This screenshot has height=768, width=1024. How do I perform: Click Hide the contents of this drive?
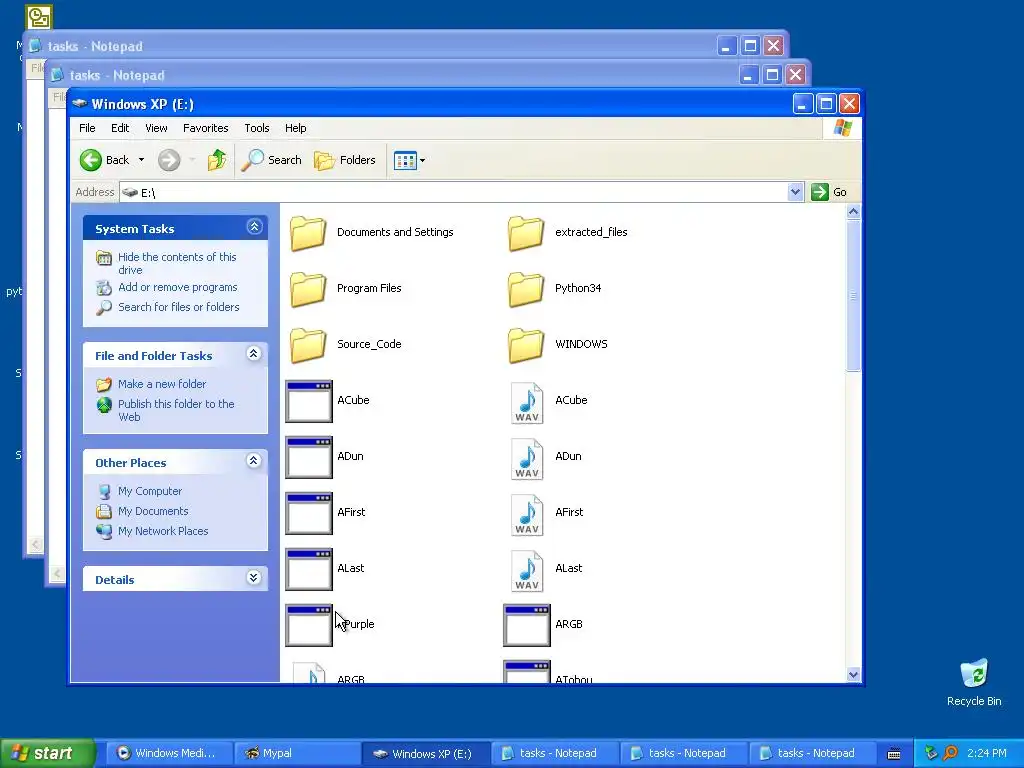(177, 263)
